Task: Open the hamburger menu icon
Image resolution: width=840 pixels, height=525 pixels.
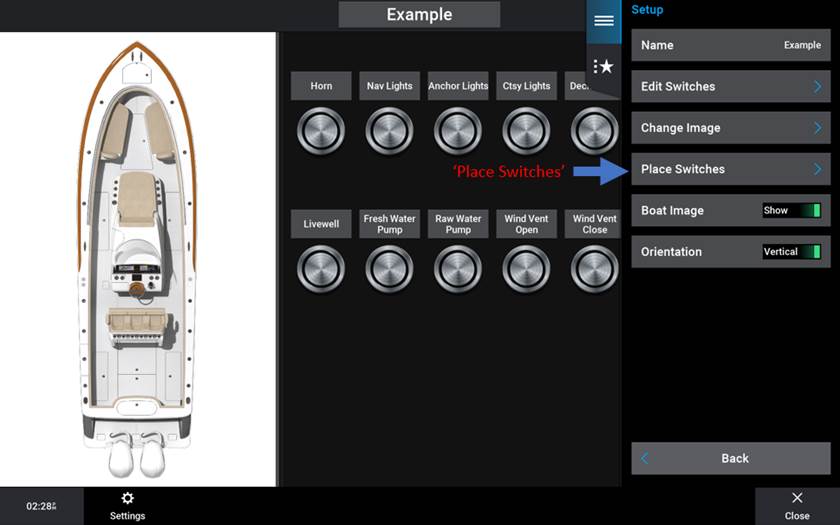Action: pyautogui.click(x=603, y=21)
